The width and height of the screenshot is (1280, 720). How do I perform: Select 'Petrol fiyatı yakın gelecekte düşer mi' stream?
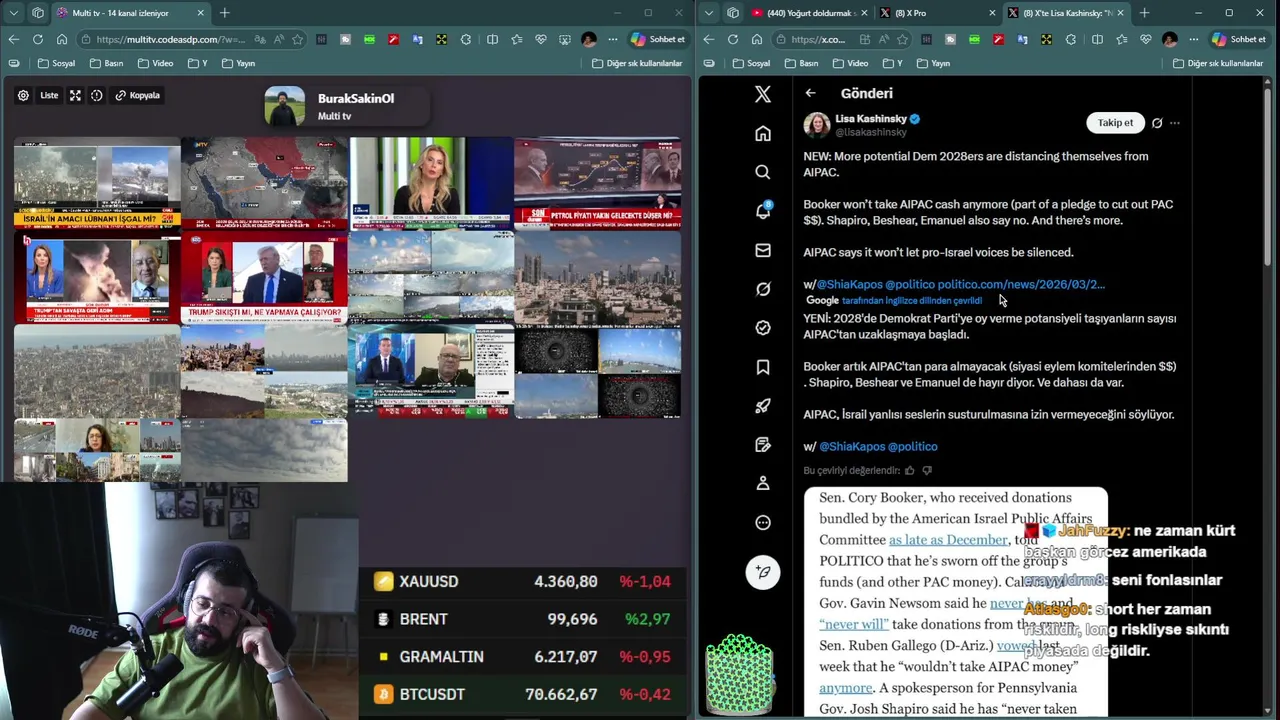(597, 183)
